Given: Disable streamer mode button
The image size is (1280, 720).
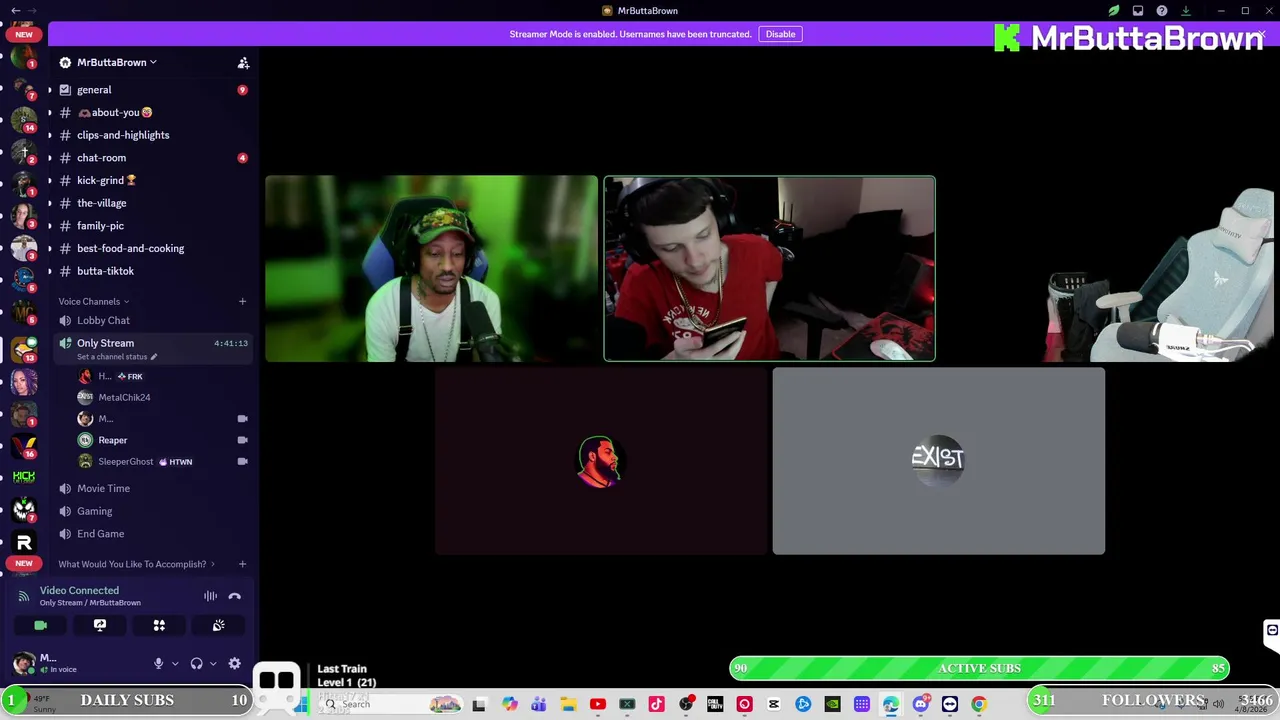Looking at the screenshot, I should [780, 34].
